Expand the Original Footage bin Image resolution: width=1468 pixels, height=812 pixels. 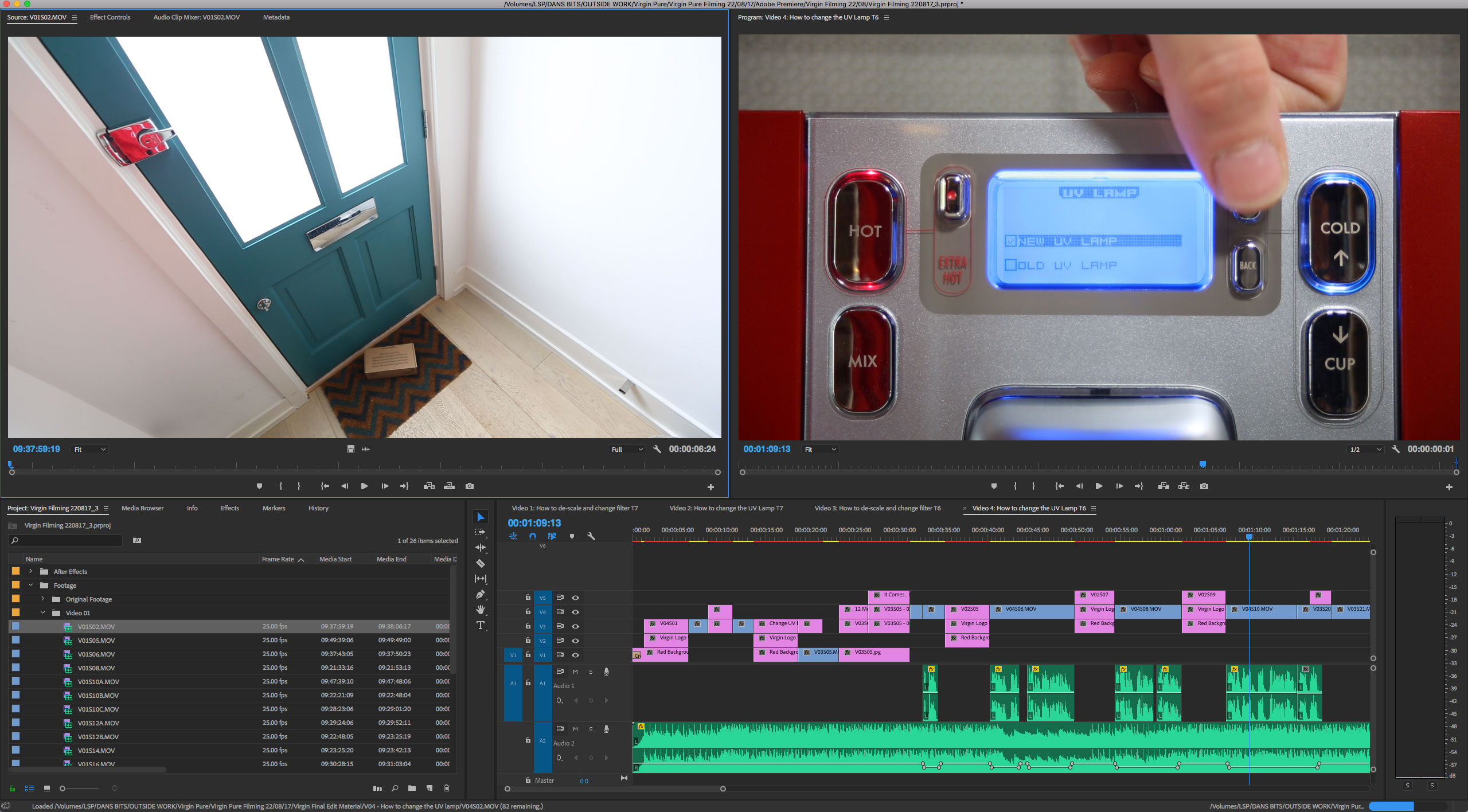[x=43, y=599]
